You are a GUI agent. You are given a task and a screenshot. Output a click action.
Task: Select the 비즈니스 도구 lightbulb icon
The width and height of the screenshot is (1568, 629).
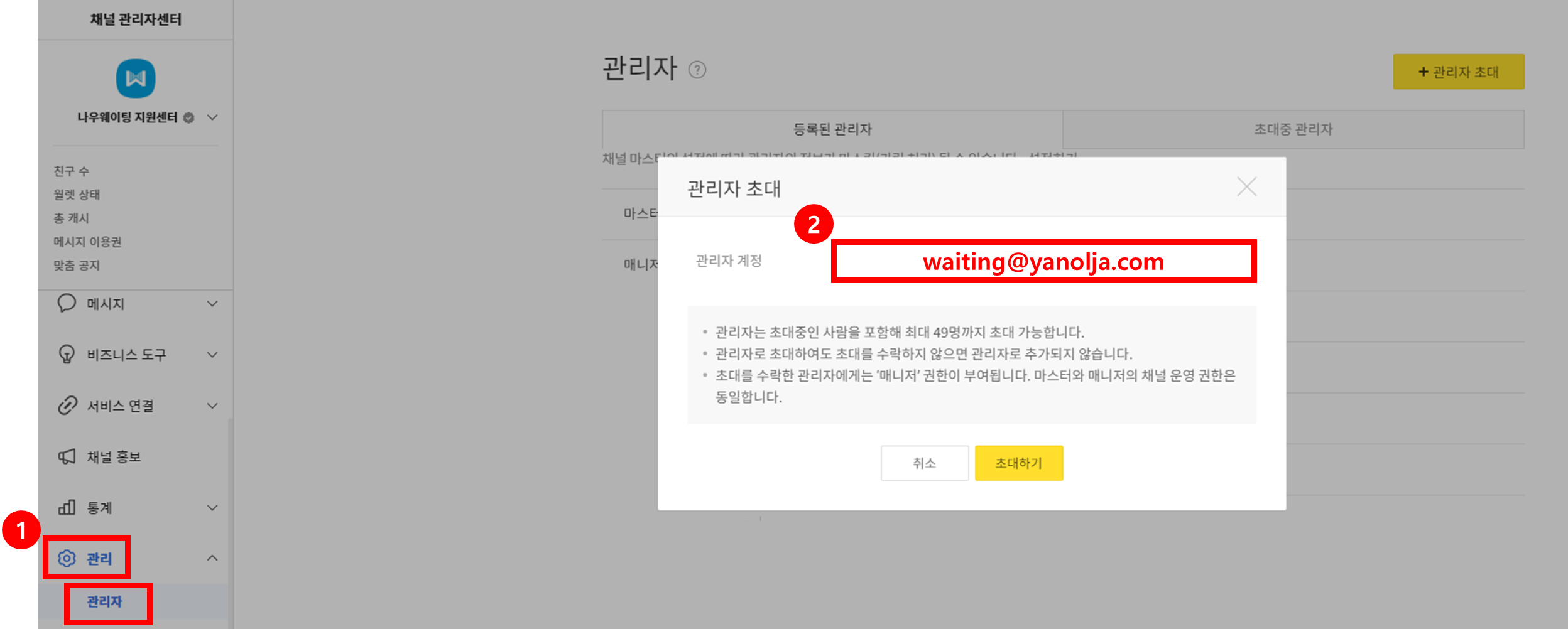[x=67, y=354]
